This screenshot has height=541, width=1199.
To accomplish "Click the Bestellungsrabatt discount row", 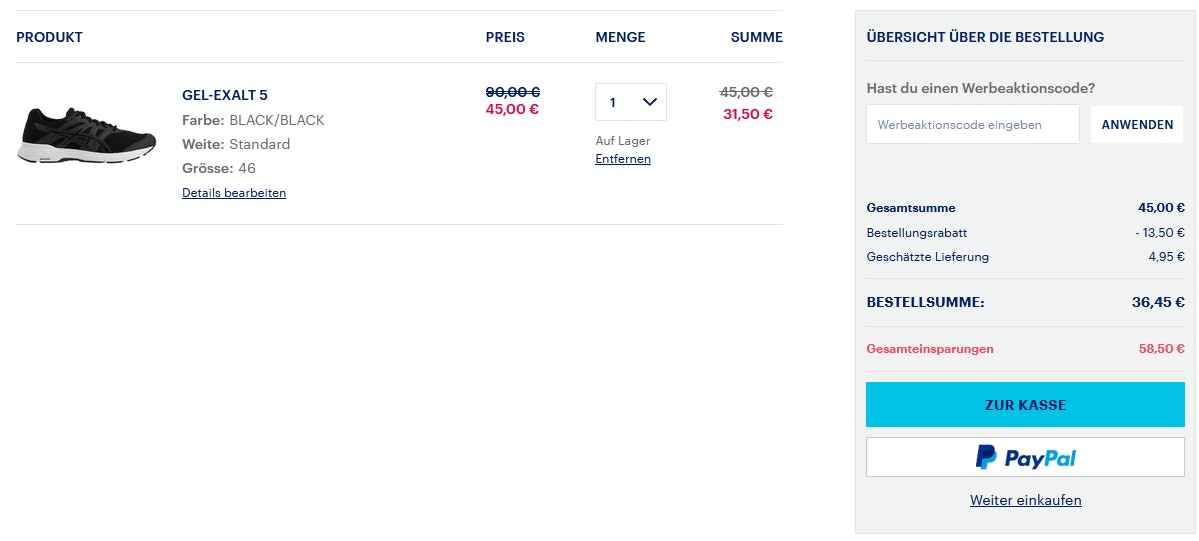I will (x=917, y=233).
